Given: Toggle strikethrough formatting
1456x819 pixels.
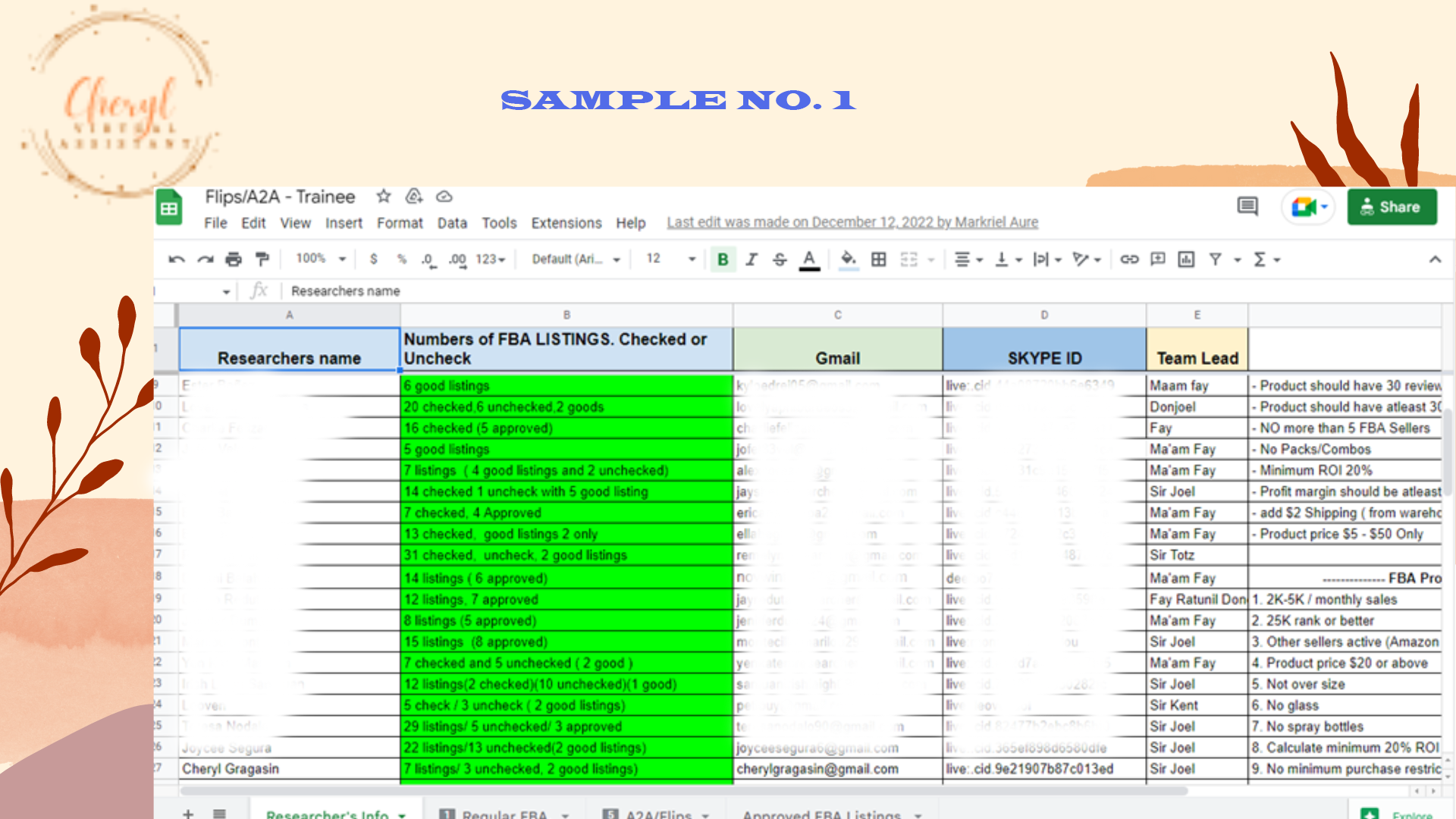Looking at the screenshot, I should 780,259.
